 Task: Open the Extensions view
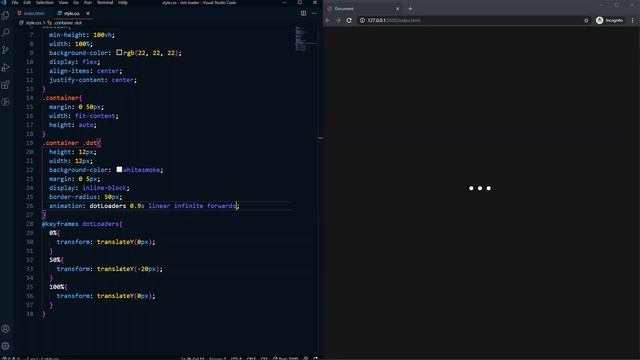5,85
